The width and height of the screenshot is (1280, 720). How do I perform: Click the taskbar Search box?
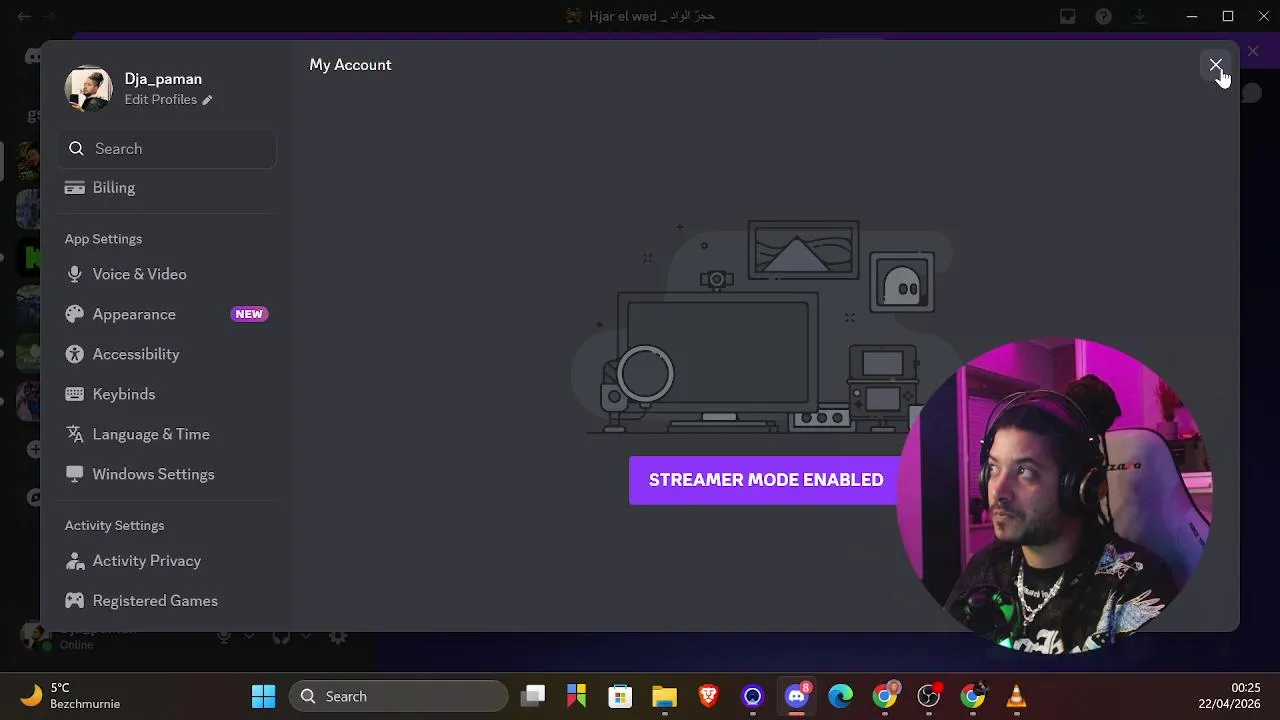pyautogui.click(x=399, y=696)
